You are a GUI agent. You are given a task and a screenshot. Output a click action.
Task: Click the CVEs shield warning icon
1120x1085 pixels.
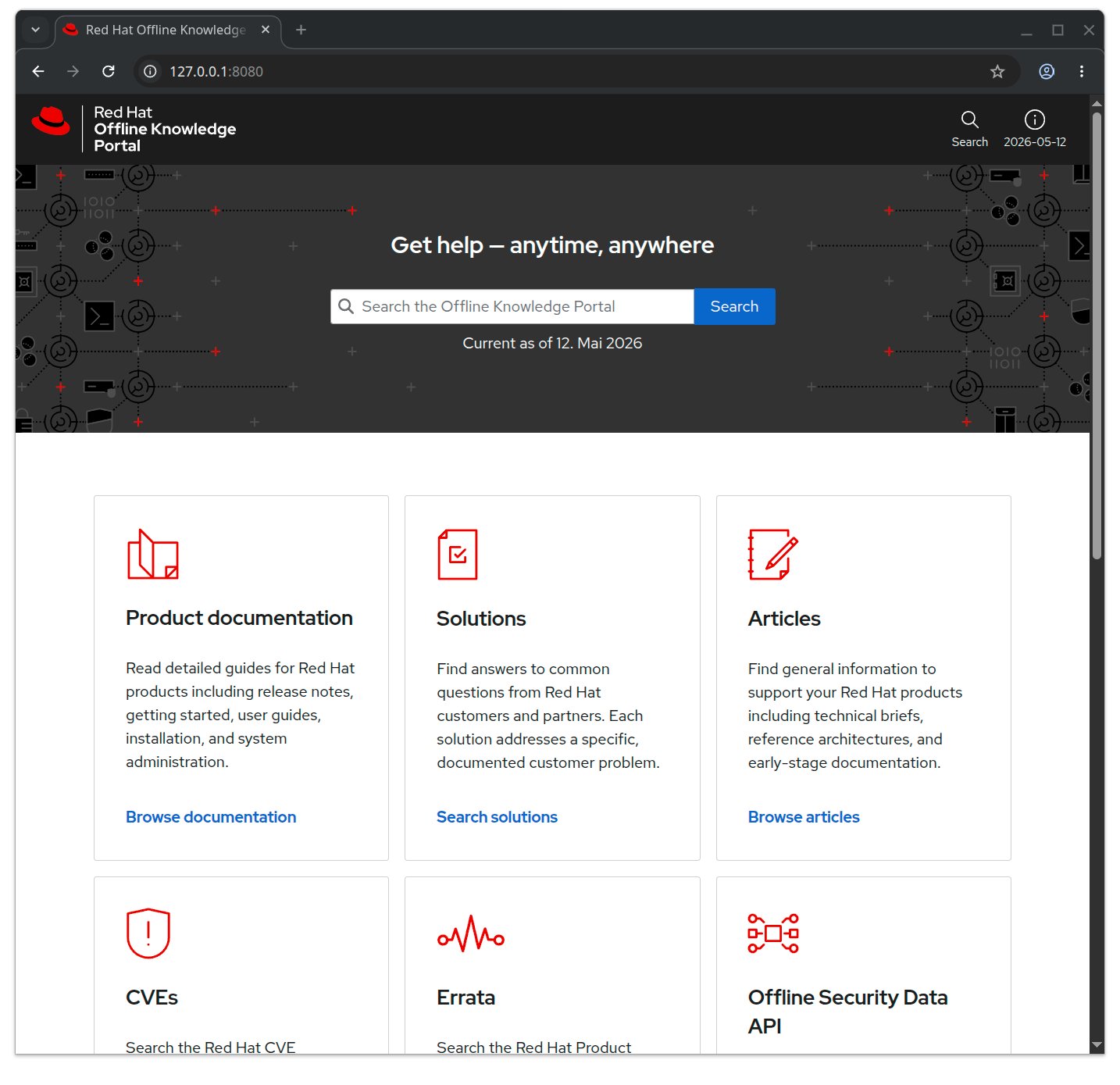click(148, 933)
